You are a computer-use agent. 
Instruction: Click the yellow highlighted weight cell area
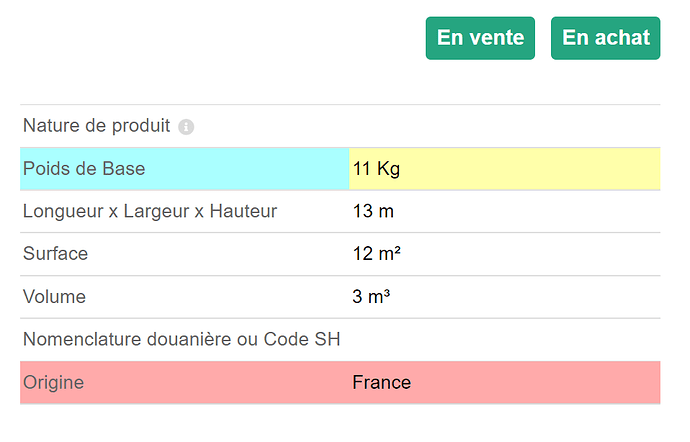point(505,169)
